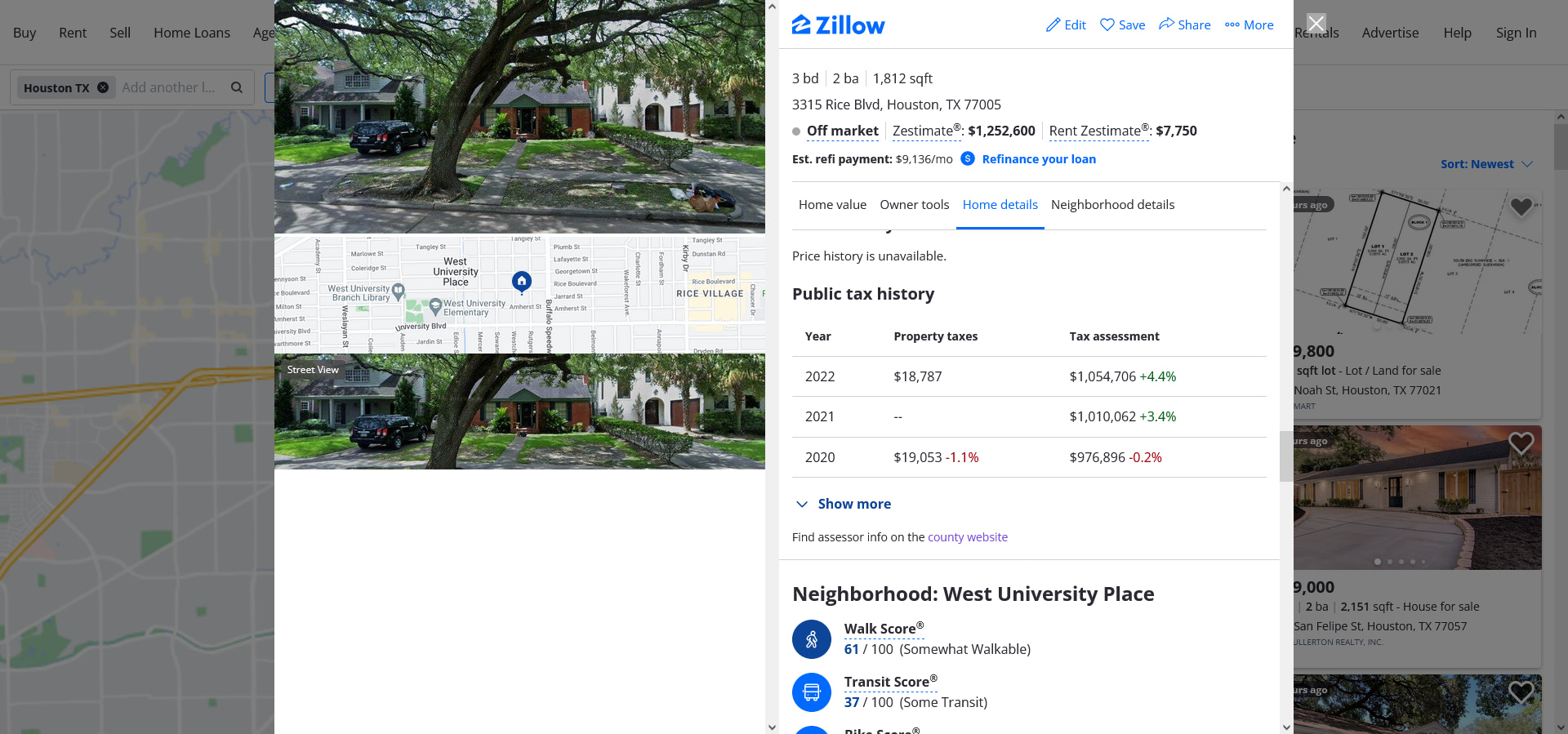The width and height of the screenshot is (1568, 734).
Task: Click the 61 walk score value
Action: pos(852,649)
